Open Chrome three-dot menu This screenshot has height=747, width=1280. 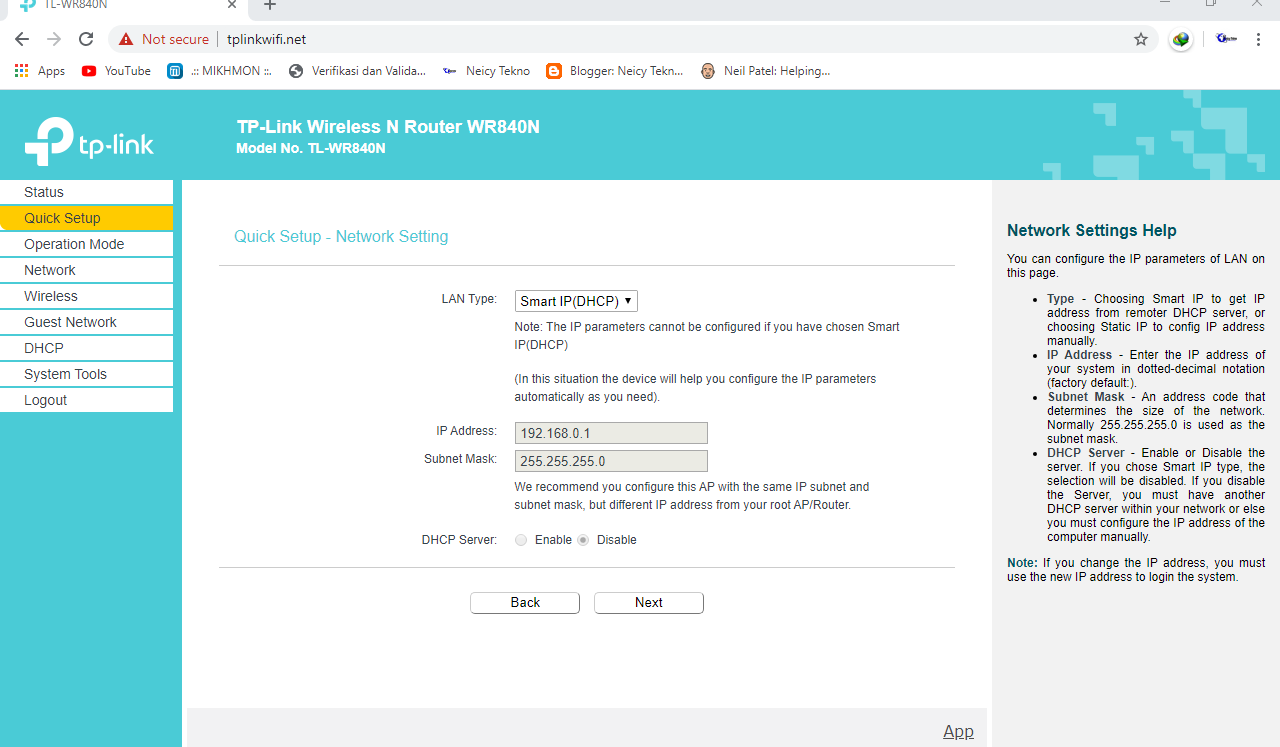[1259, 39]
